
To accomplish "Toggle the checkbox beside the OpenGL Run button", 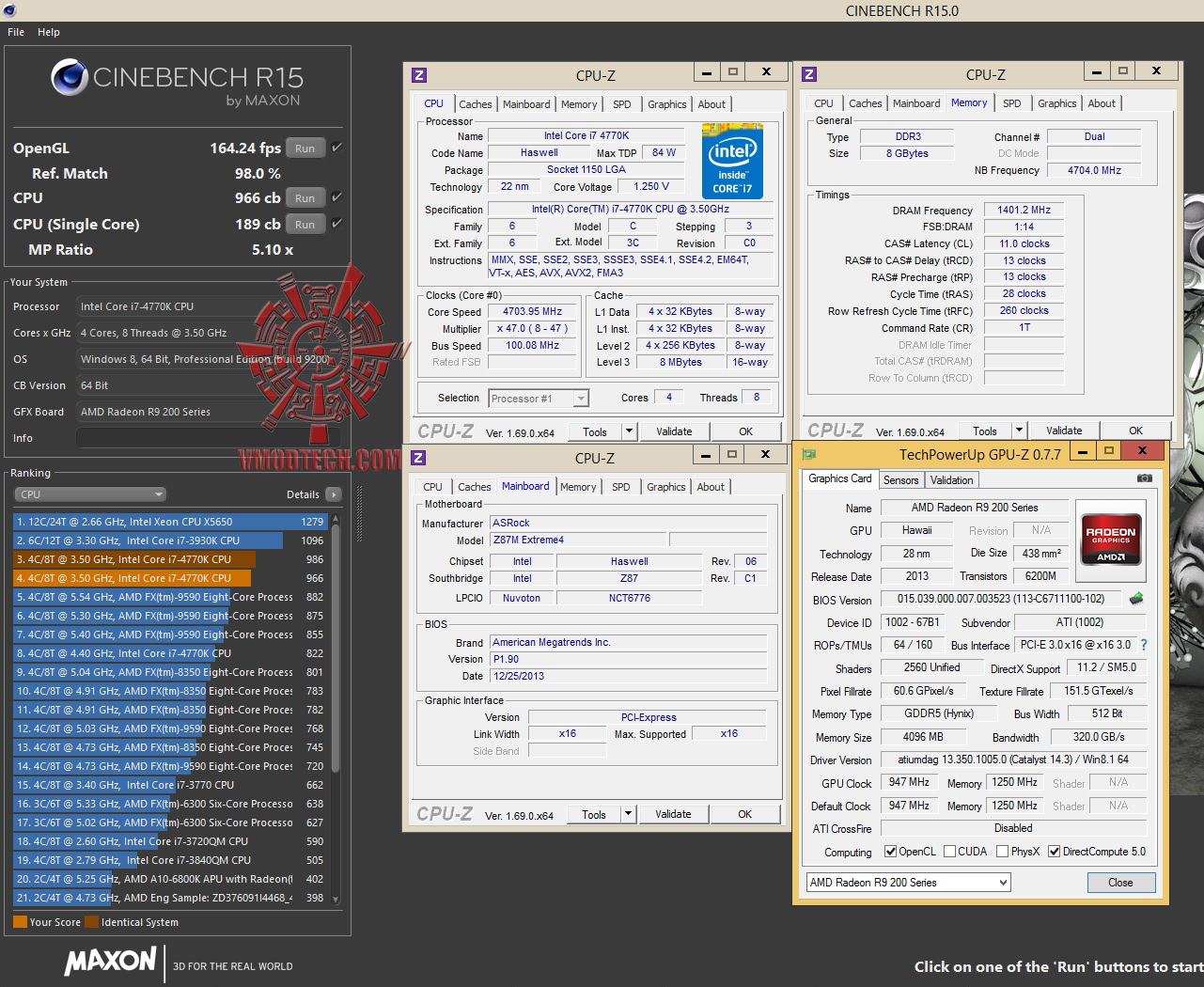I will [336, 148].
